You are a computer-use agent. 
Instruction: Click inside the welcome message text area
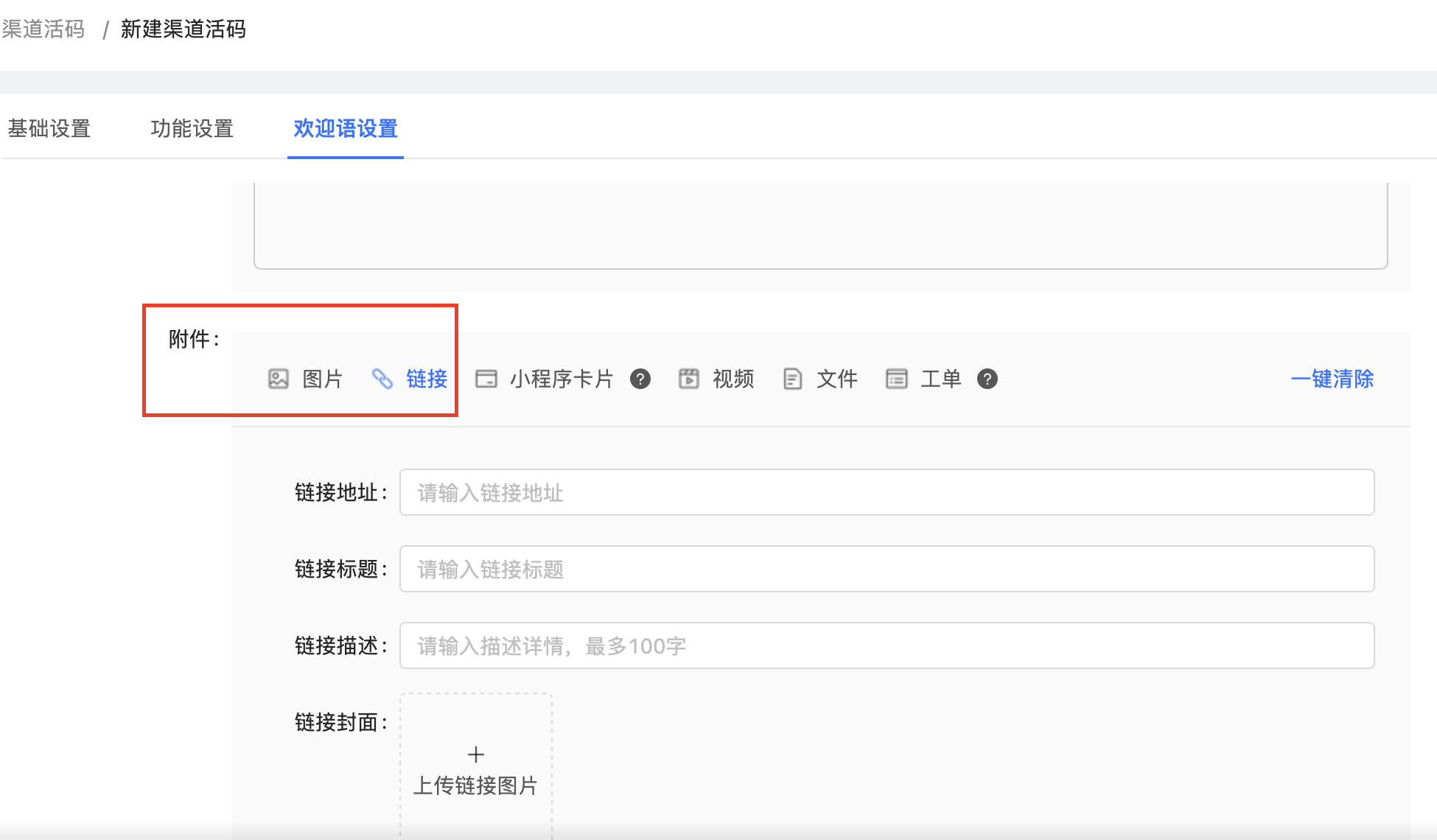820,225
